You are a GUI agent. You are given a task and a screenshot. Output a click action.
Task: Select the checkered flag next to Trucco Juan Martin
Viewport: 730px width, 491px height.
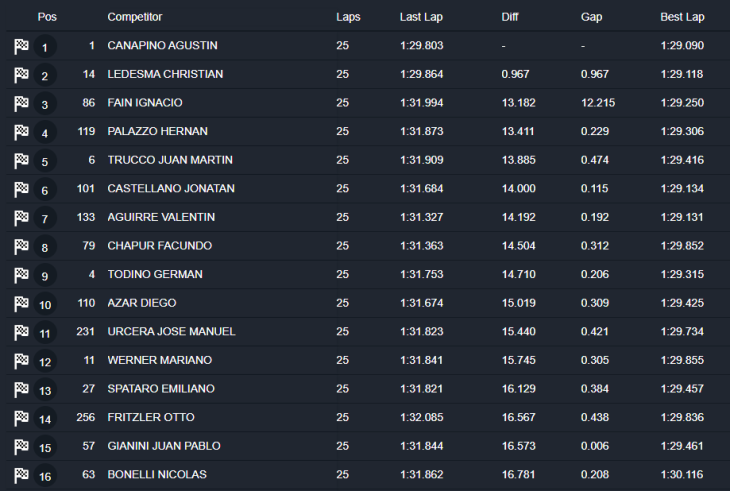(22, 160)
